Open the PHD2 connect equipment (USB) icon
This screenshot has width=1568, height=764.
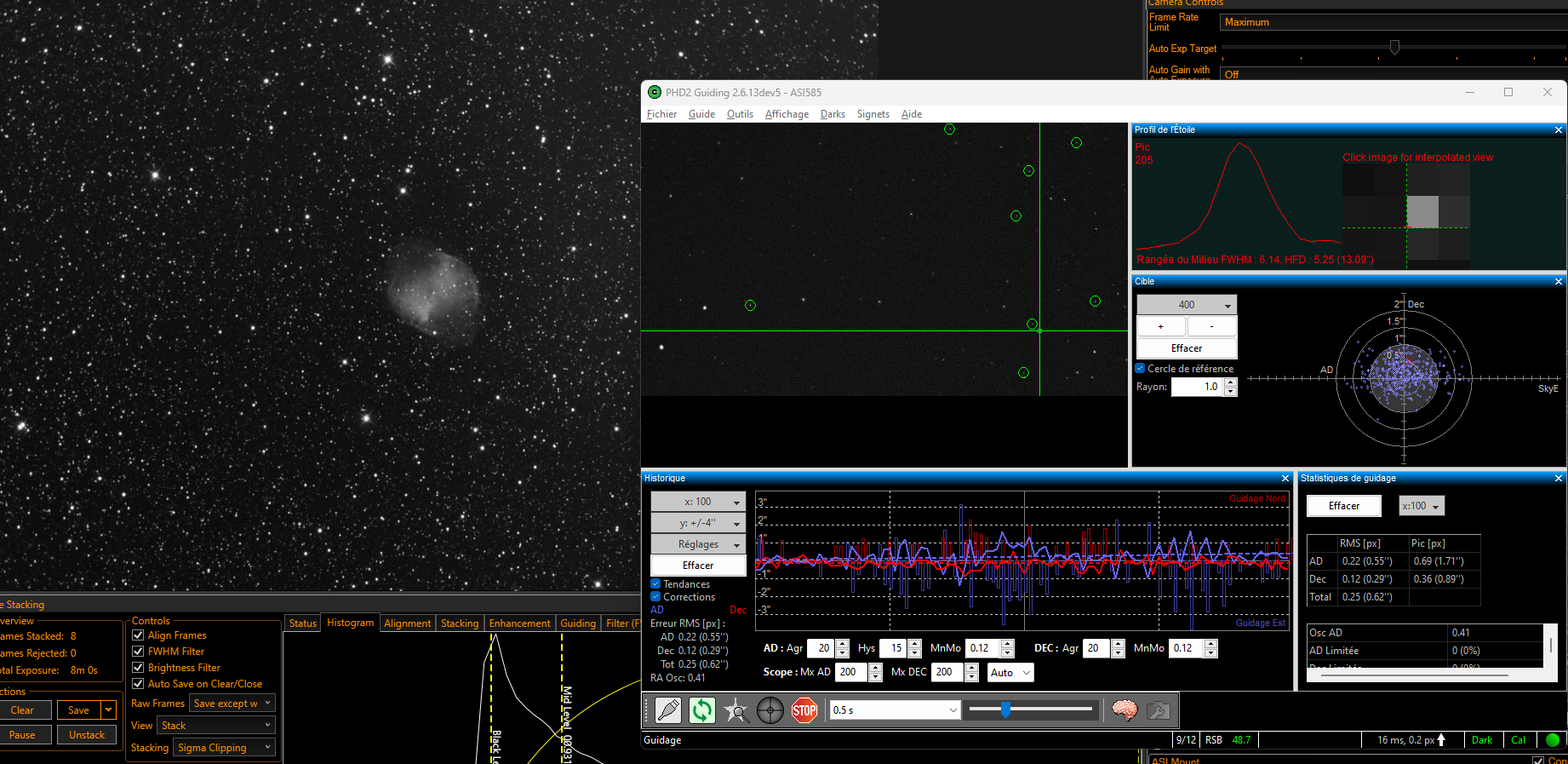click(x=668, y=709)
